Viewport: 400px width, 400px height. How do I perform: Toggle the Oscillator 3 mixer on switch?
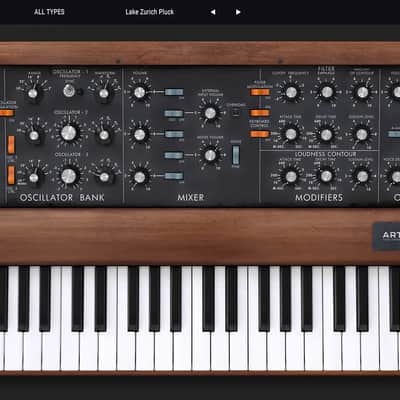tap(174, 176)
